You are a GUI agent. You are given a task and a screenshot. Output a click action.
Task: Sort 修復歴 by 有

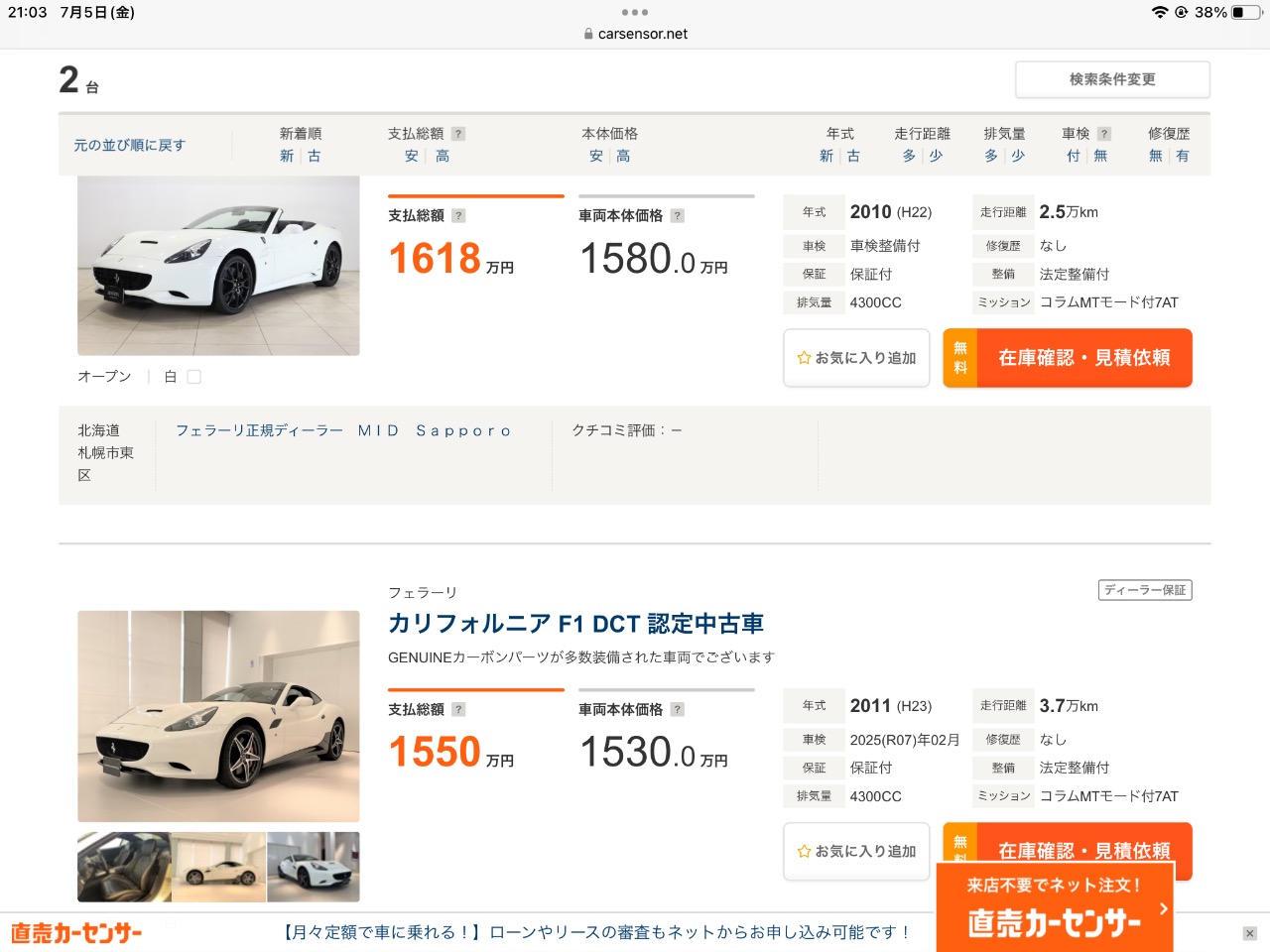1183,156
